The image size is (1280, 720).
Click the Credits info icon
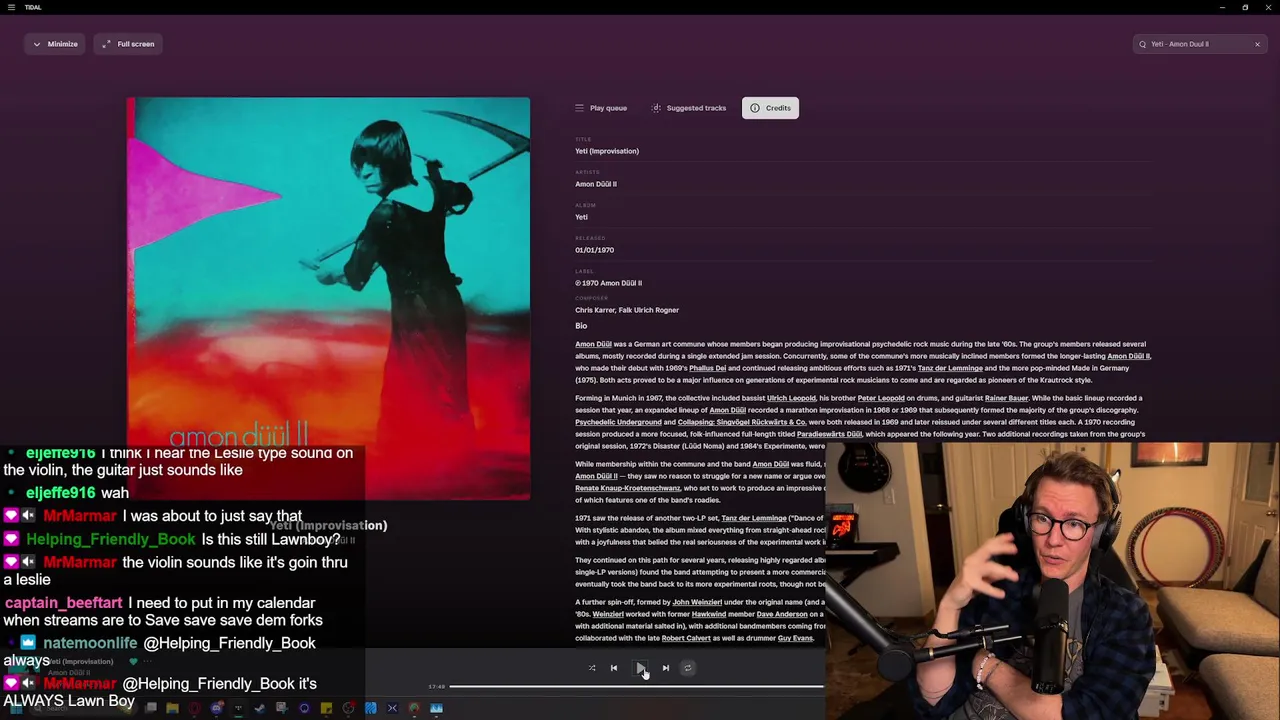(755, 108)
